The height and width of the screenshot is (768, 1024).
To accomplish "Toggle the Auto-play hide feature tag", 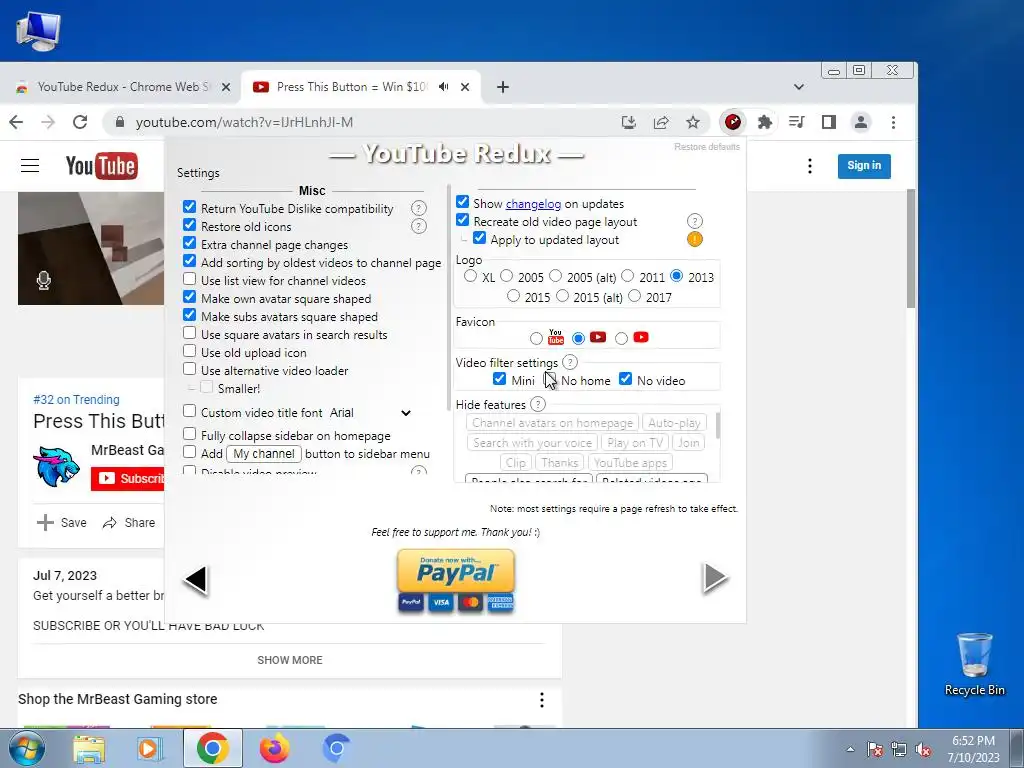I will pyautogui.click(x=674, y=423).
